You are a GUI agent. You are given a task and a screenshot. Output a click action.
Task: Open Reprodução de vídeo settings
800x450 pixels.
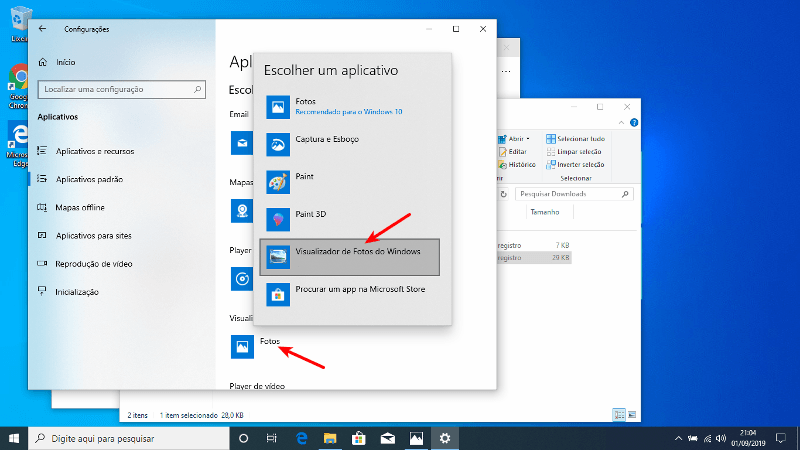tap(94, 264)
